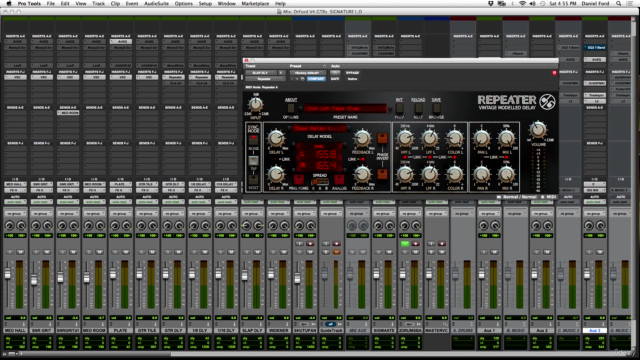
Task: Click the HPF L knob
Action: tap(405, 139)
